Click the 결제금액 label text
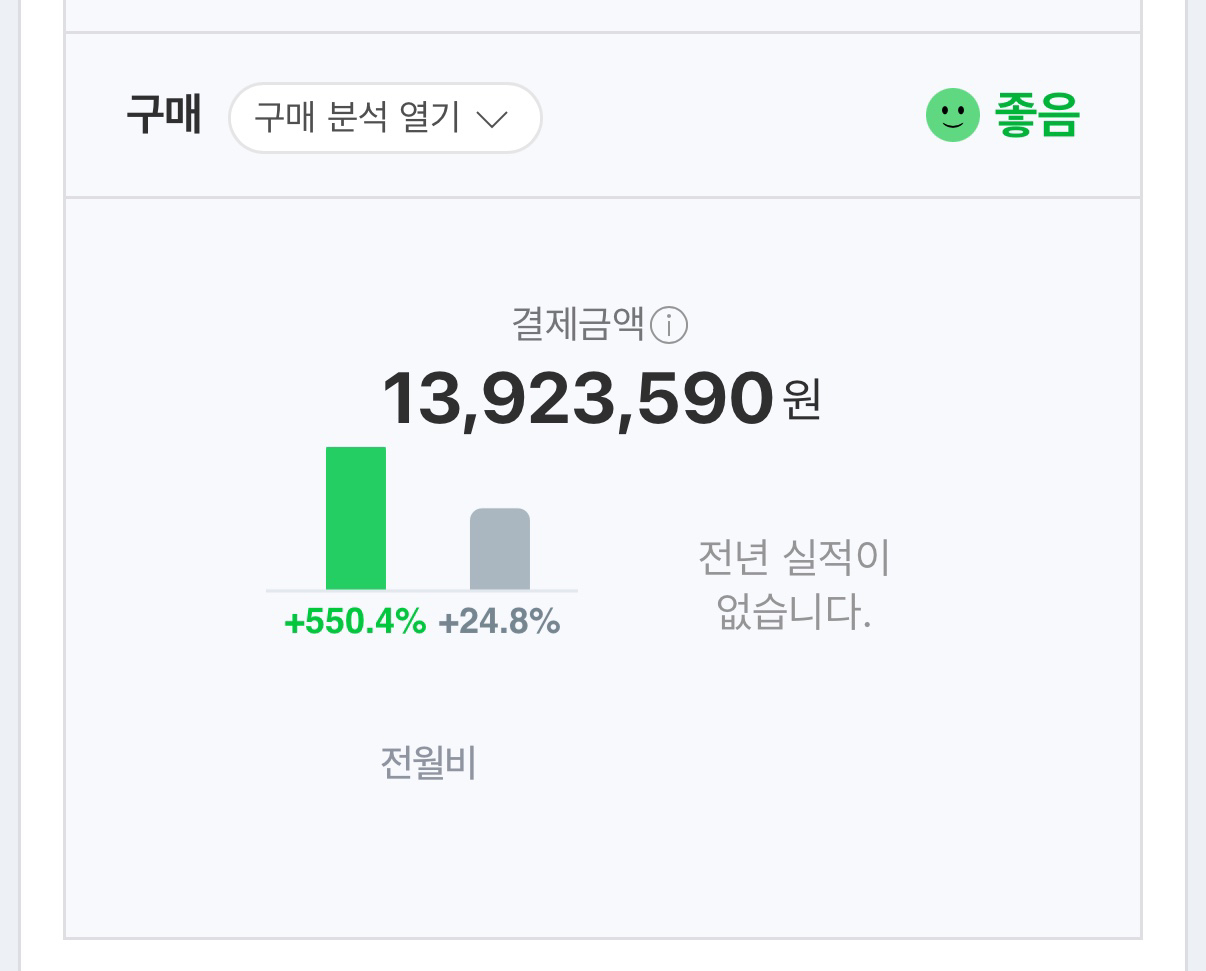 [x=578, y=324]
